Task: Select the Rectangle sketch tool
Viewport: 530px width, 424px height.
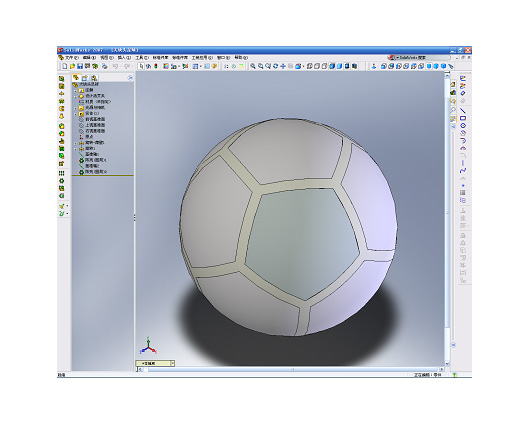Action: point(463,118)
